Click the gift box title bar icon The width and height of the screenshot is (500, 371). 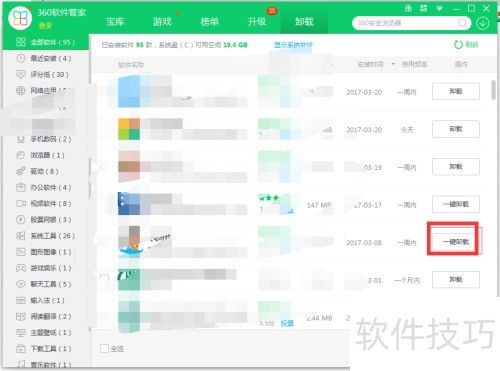(x=408, y=9)
